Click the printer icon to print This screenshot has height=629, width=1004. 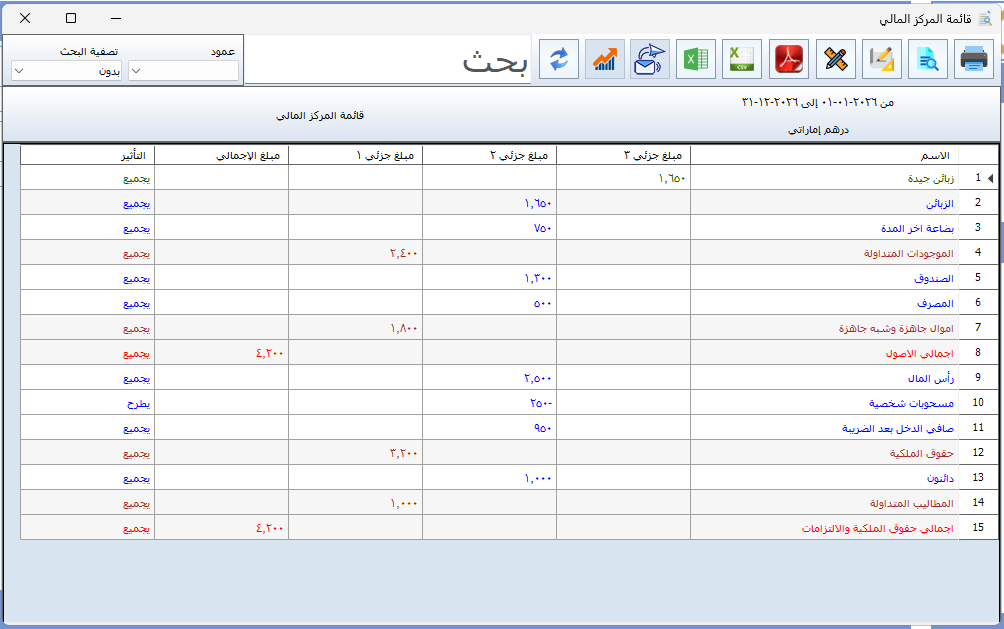click(x=973, y=60)
